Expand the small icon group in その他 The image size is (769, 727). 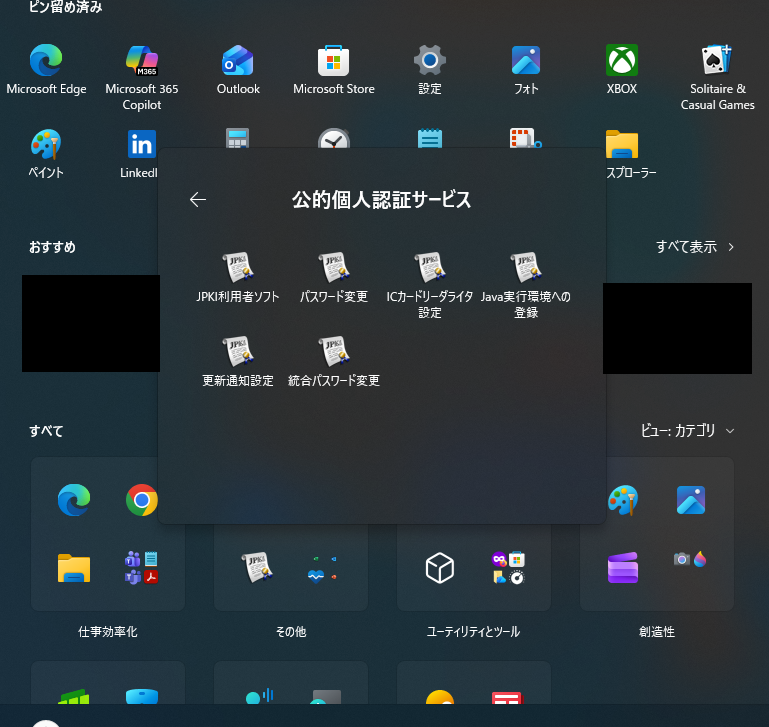[325, 568]
